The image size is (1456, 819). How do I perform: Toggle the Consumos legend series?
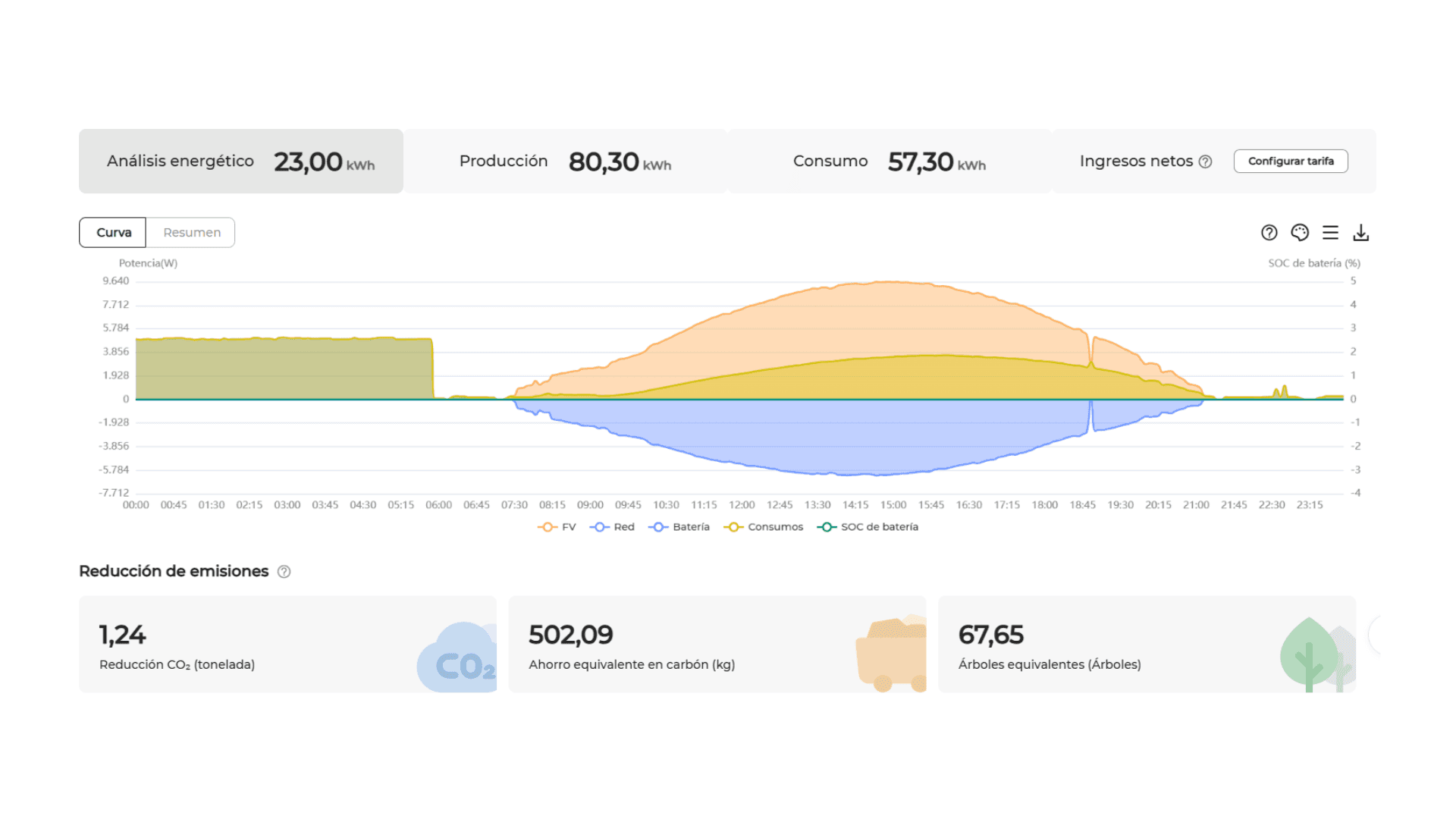[x=764, y=527]
